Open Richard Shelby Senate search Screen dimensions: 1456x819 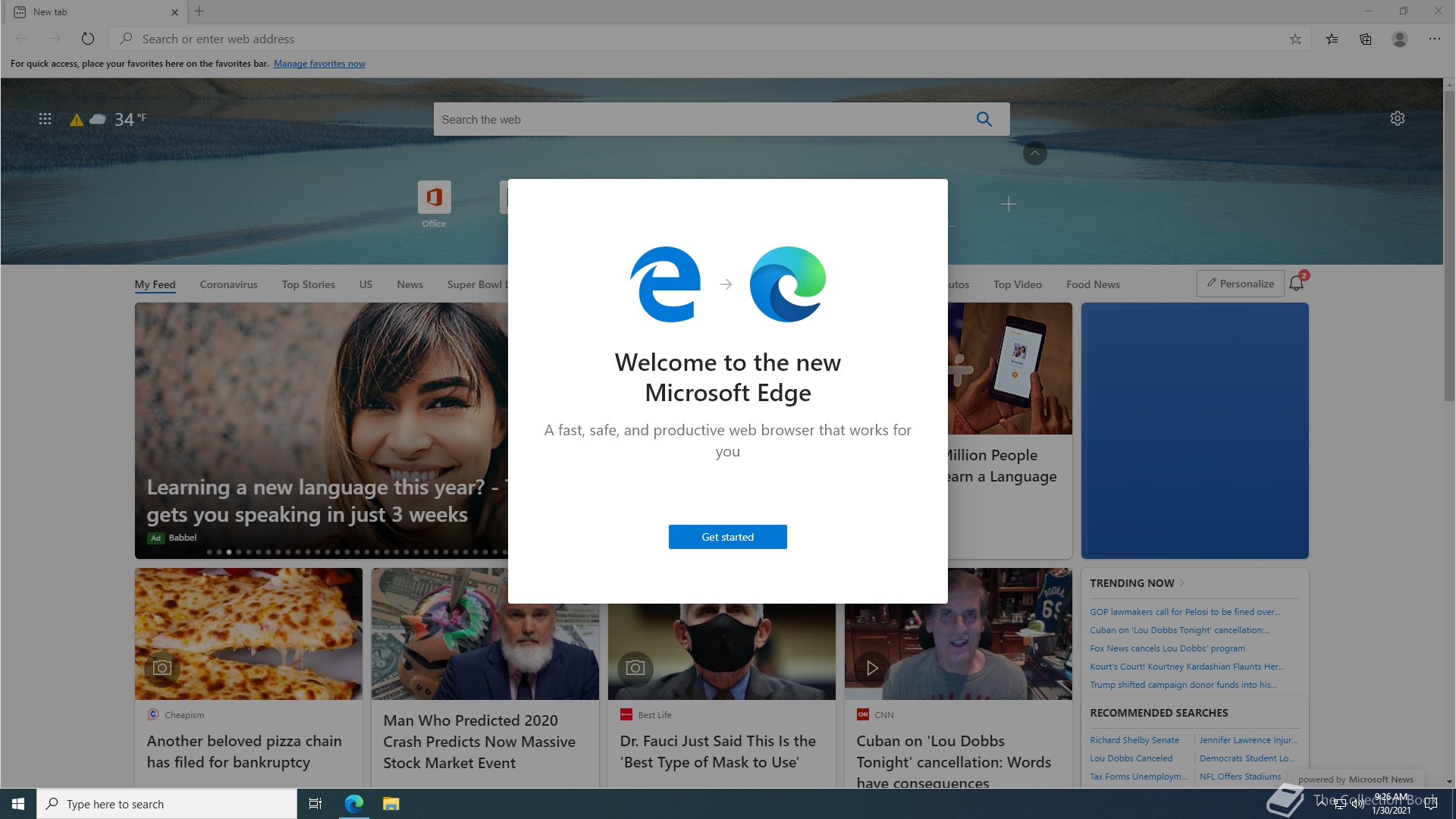coord(1134,740)
